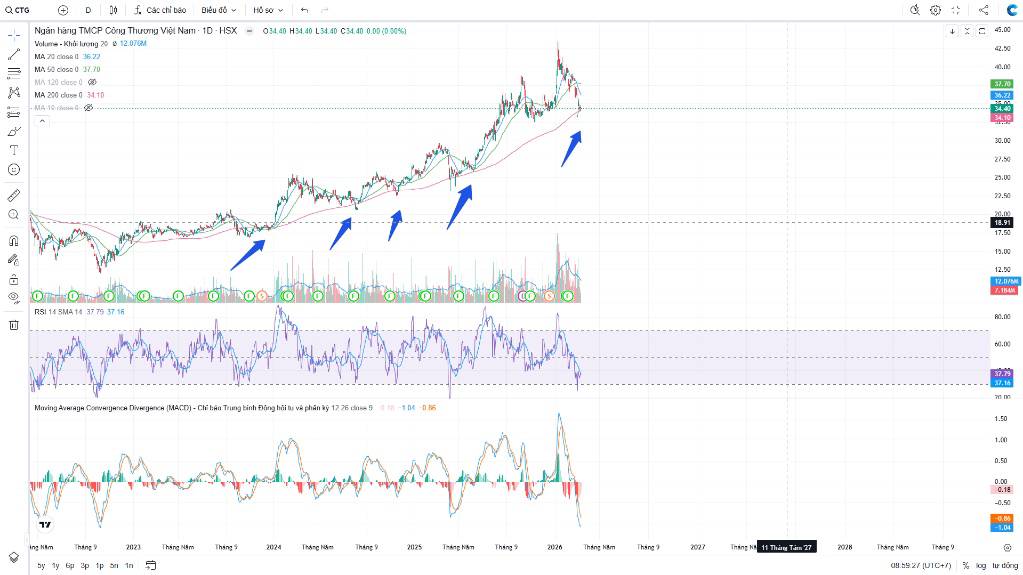Click the MA 200 close 0 legend
Viewport: 1023px width, 575px height.
[x=59, y=95]
